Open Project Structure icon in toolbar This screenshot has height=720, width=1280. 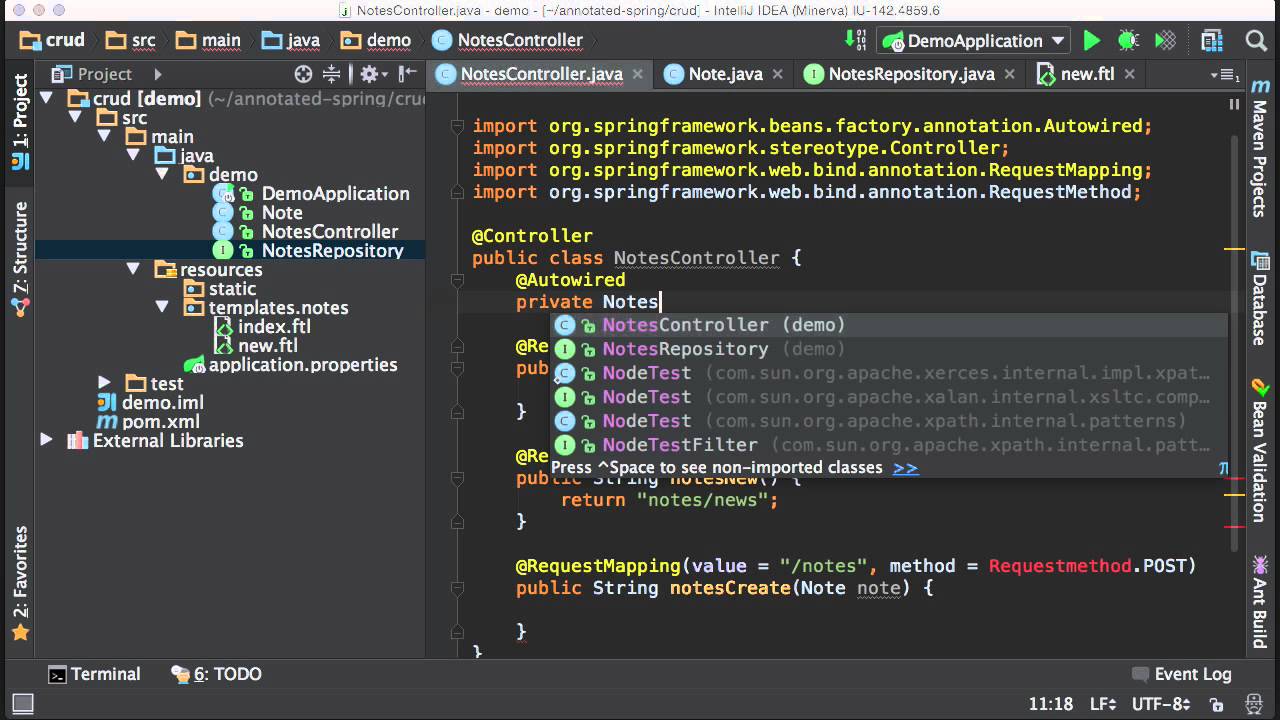(1212, 41)
